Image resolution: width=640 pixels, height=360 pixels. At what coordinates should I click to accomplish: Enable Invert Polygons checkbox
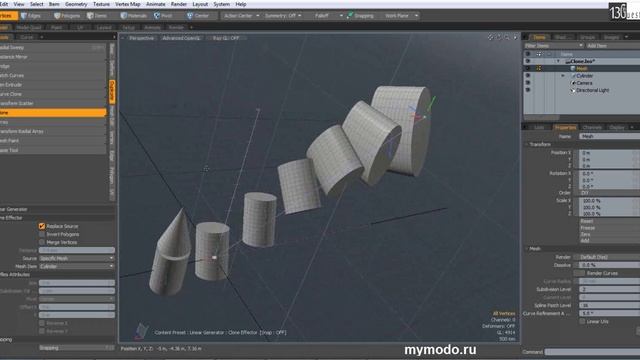(x=42, y=234)
